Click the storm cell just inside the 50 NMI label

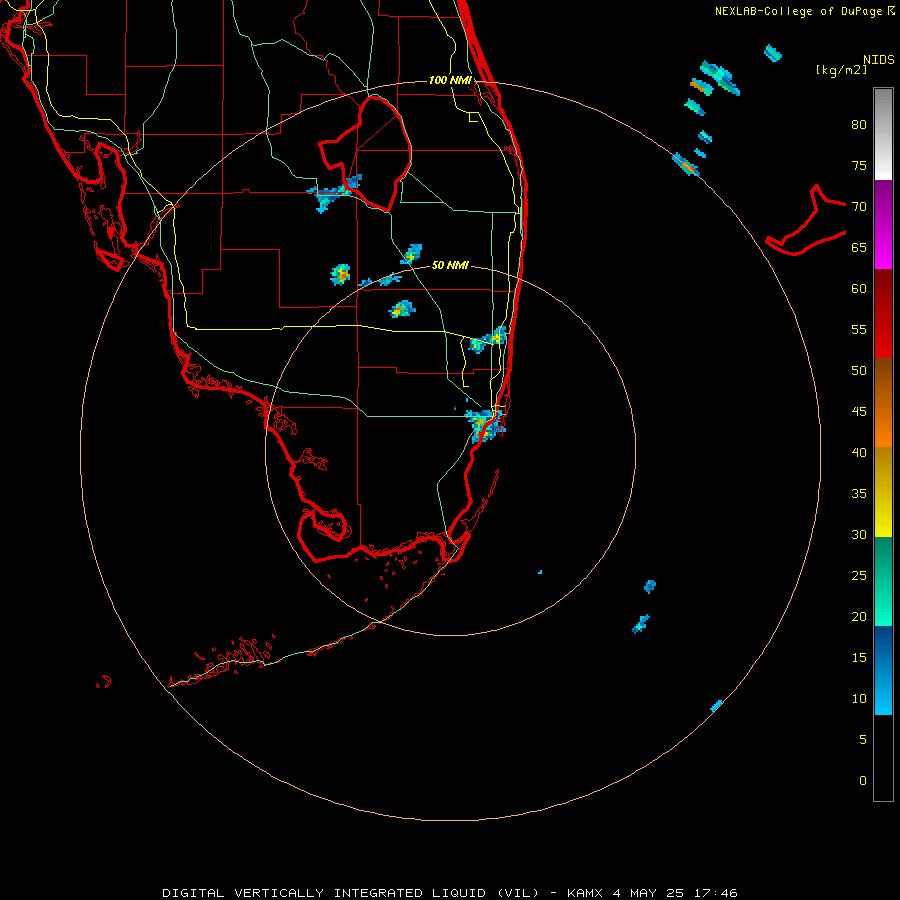402,309
